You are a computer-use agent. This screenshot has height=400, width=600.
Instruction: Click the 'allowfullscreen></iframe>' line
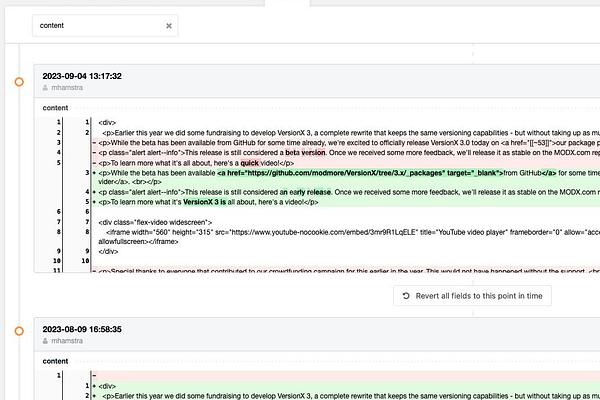coord(138,242)
